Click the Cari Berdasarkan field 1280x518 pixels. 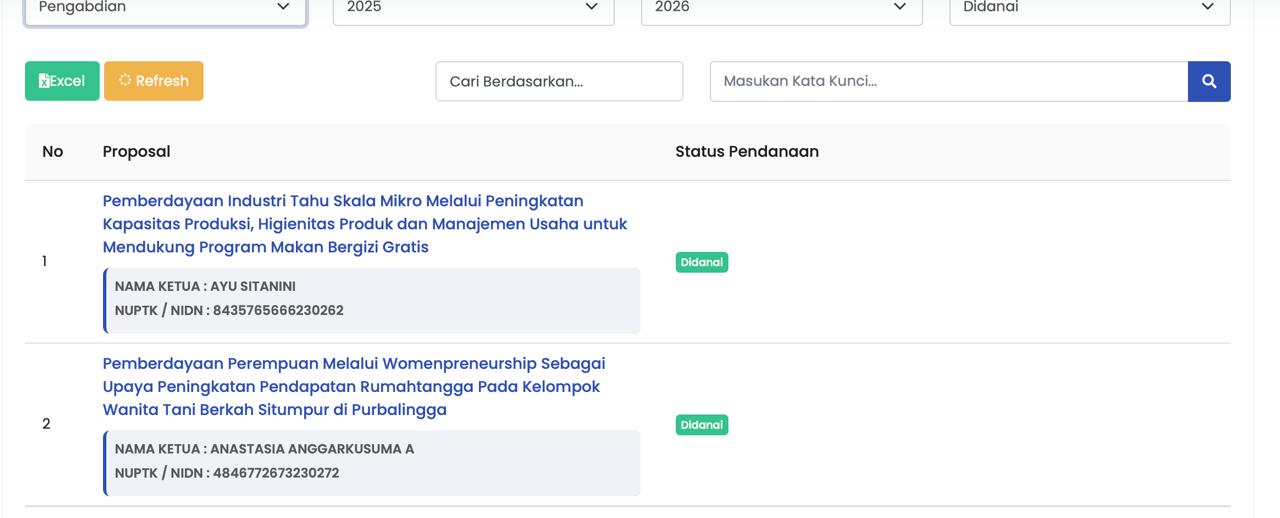559,81
